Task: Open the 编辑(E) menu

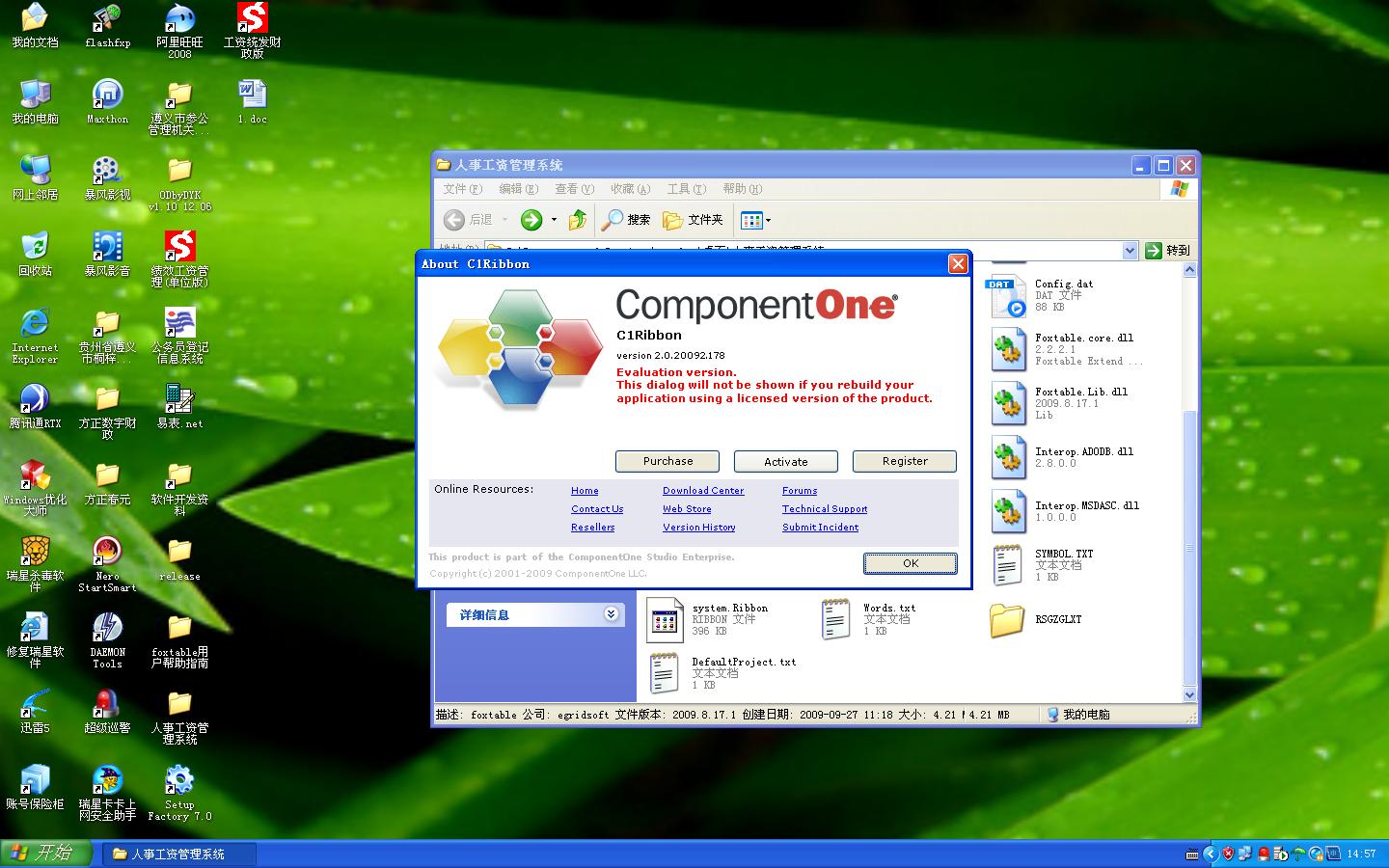Action: click(x=518, y=189)
